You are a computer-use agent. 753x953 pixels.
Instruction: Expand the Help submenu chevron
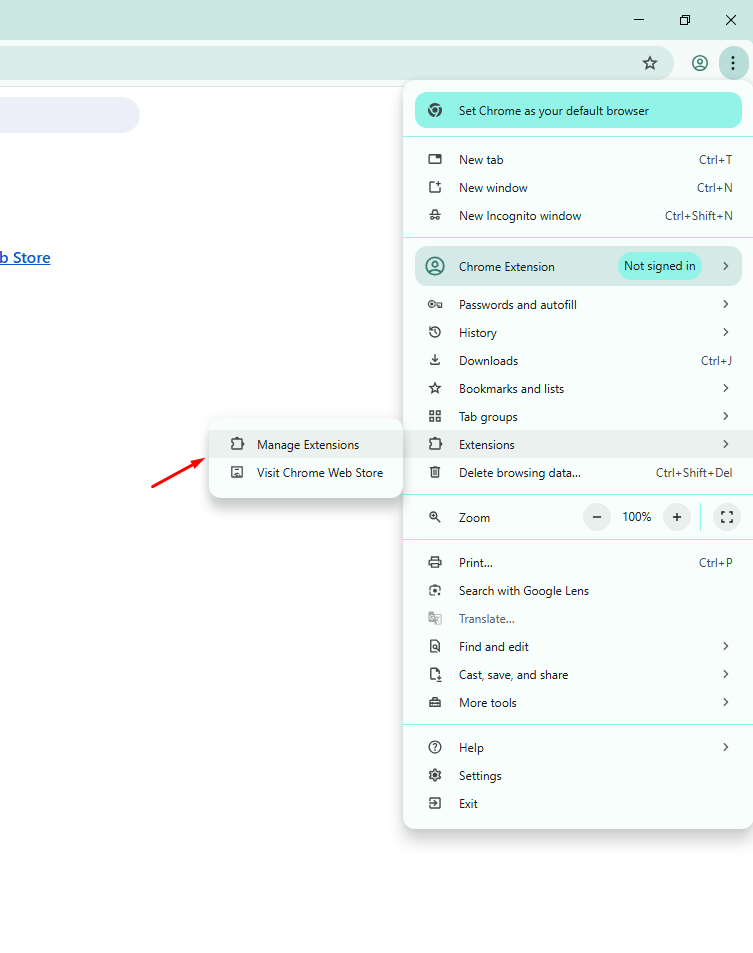(x=726, y=747)
